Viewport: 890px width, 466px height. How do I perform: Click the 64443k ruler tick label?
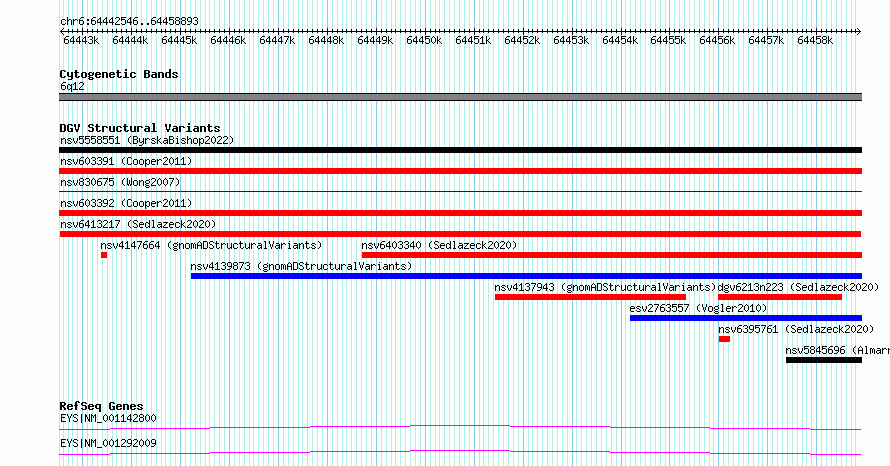tap(81, 41)
